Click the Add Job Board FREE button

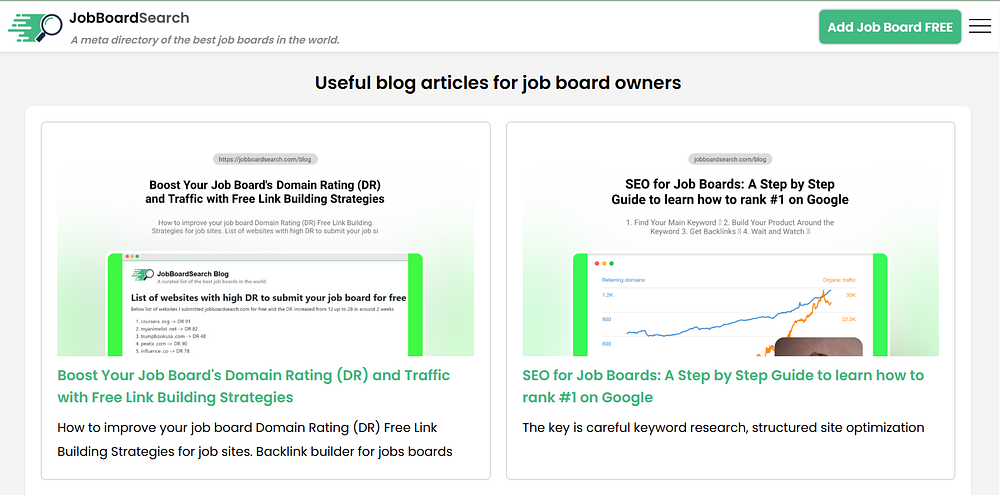click(890, 27)
